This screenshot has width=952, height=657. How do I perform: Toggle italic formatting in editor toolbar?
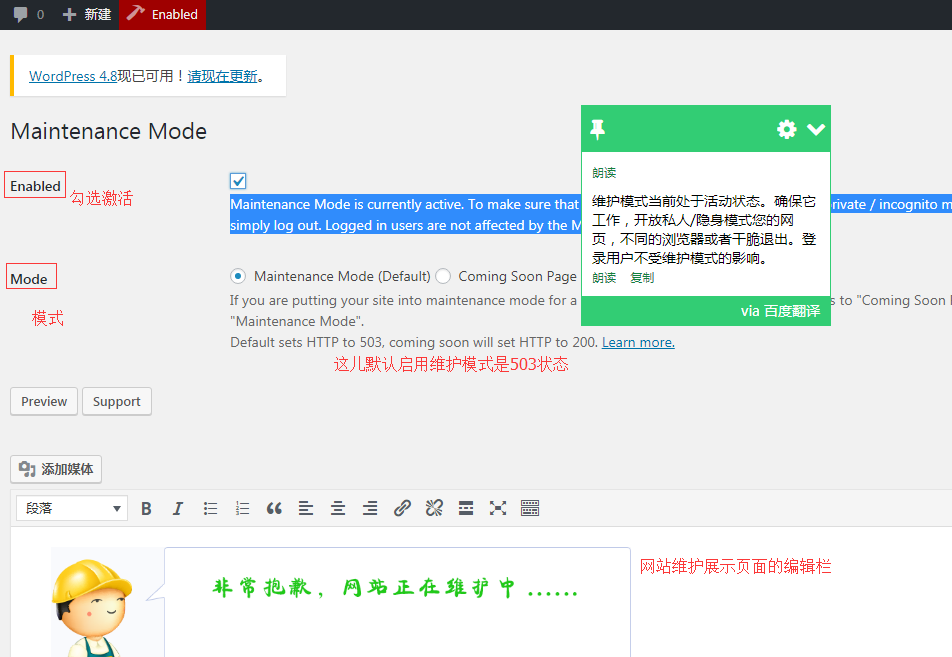coord(178,508)
